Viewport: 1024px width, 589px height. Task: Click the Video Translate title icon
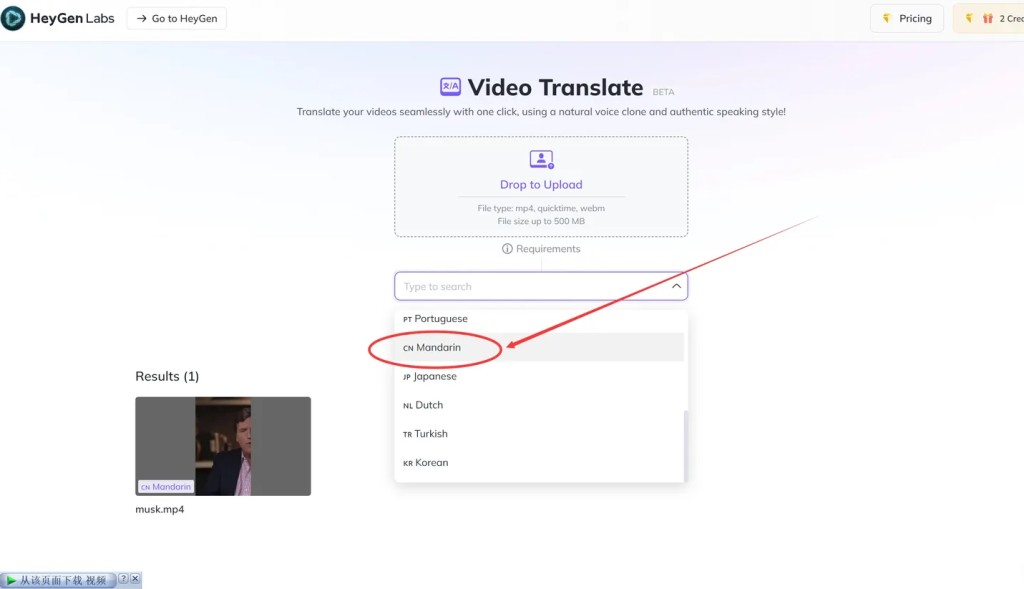[x=450, y=87]
